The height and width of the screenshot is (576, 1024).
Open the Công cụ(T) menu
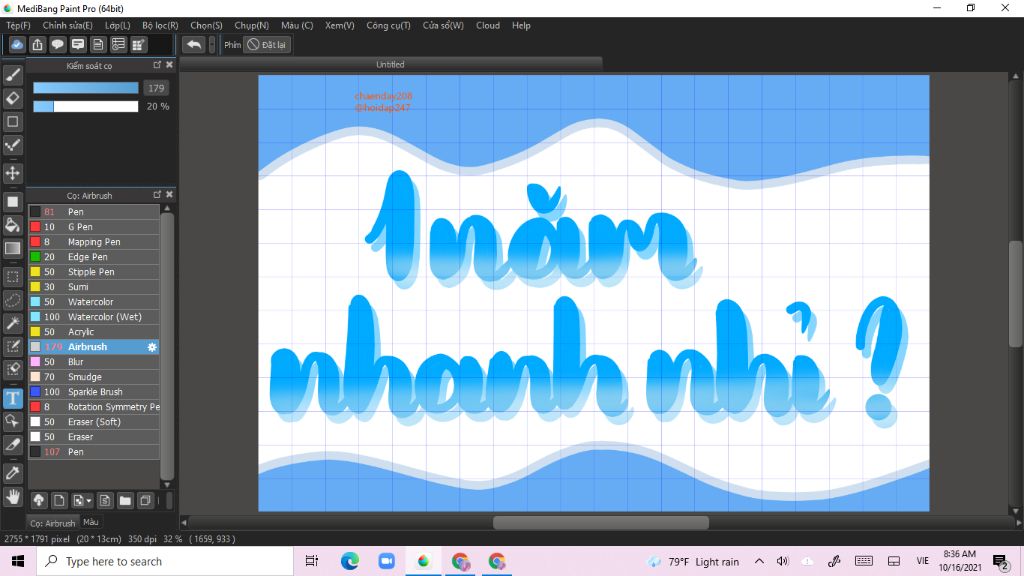(x=388, y=25)
